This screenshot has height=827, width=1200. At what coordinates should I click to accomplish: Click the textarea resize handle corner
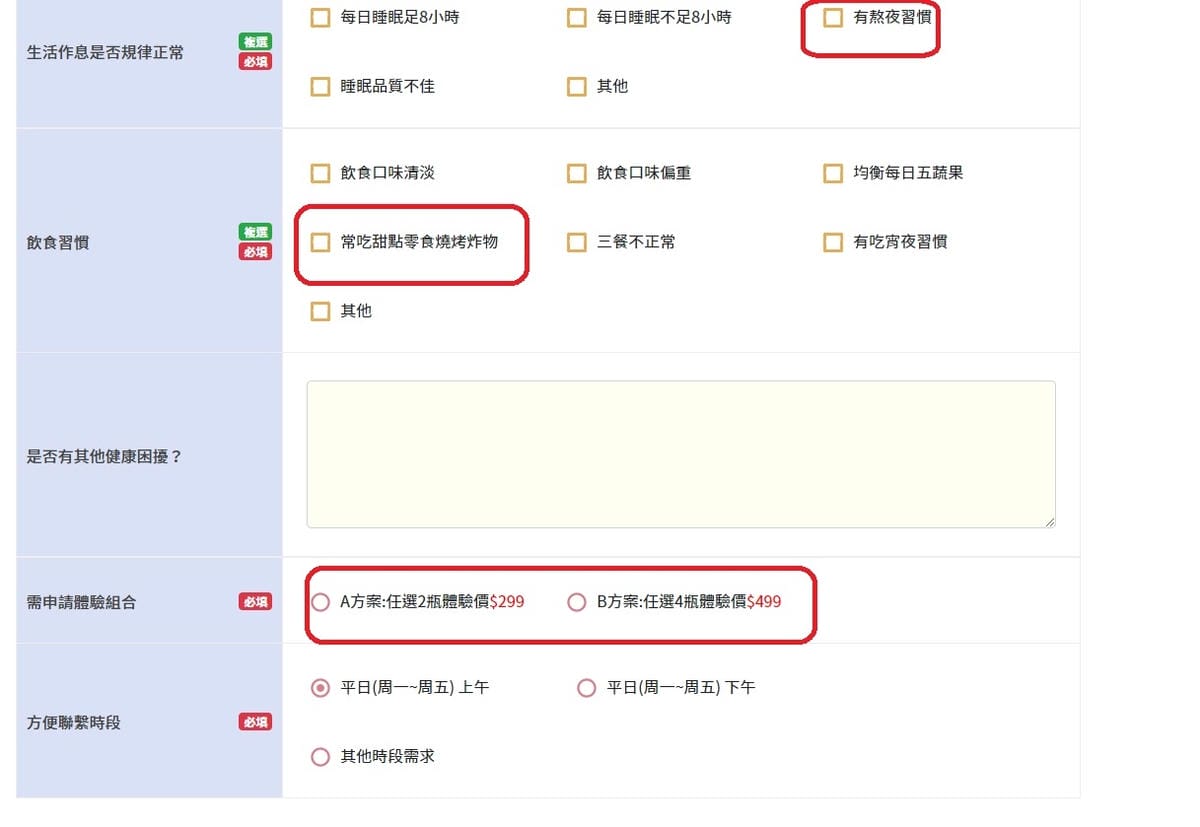coord(1051,522)
